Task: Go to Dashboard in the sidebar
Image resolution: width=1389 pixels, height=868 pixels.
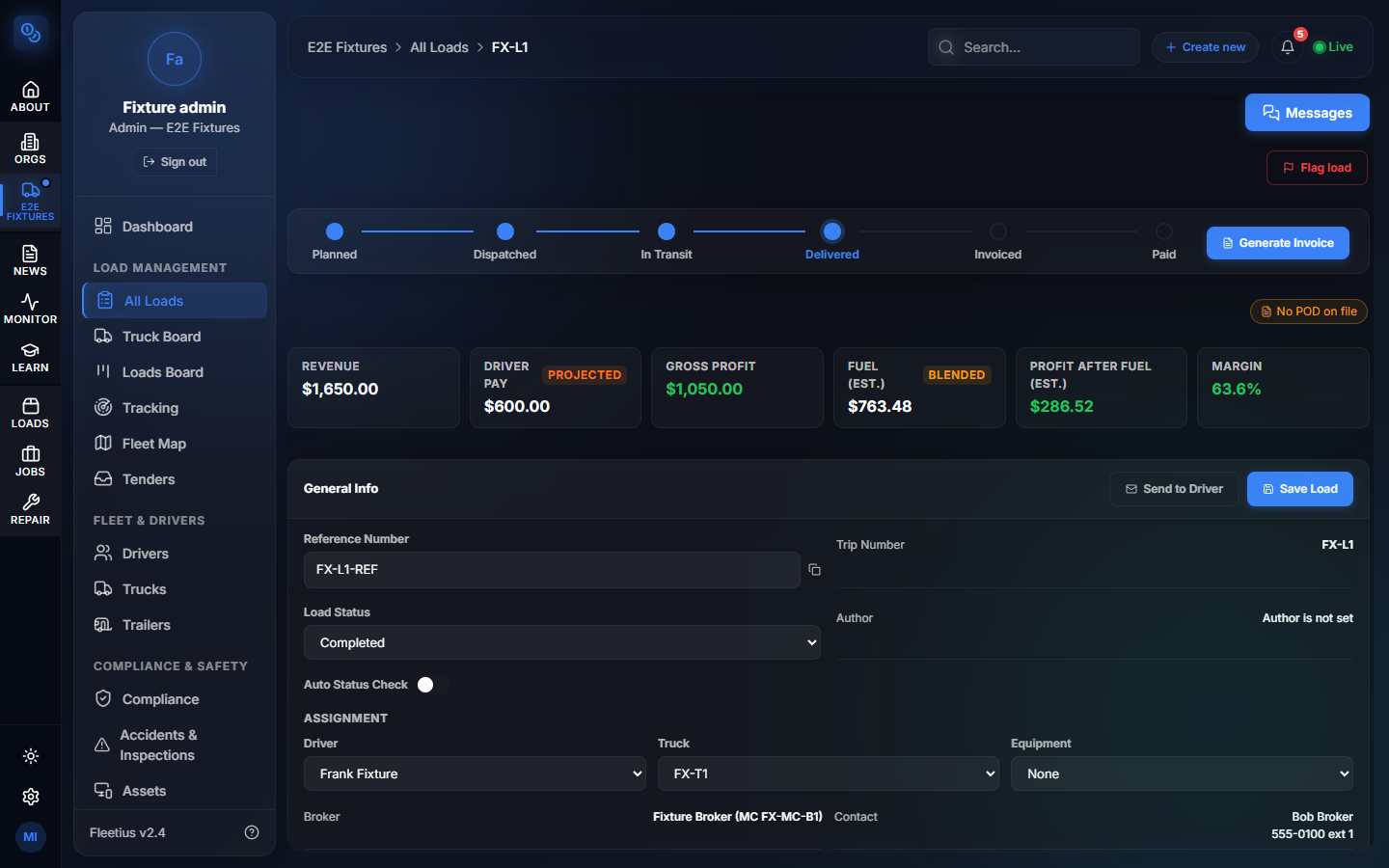Action: coord(175,227)
